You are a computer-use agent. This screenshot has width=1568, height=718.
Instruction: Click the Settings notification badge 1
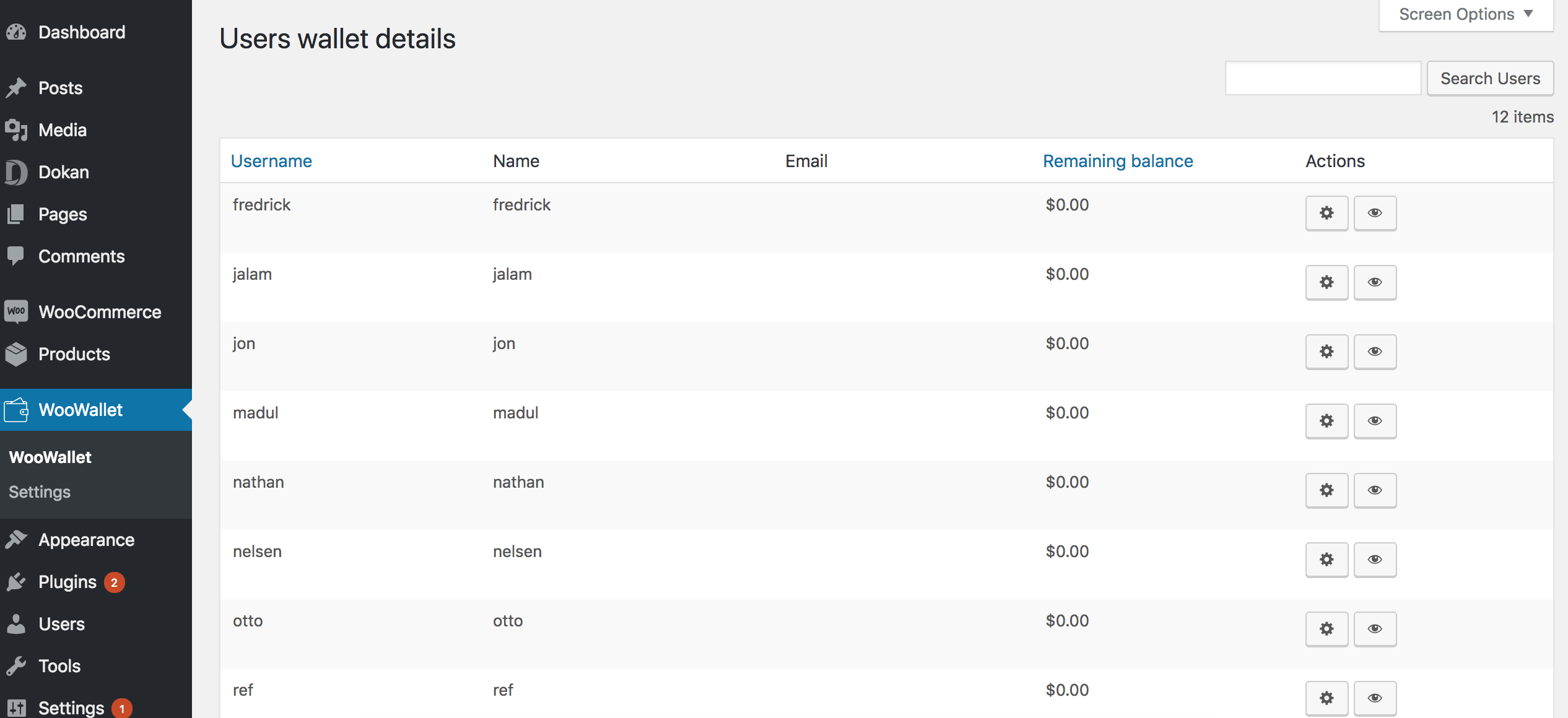coord(122,708)
